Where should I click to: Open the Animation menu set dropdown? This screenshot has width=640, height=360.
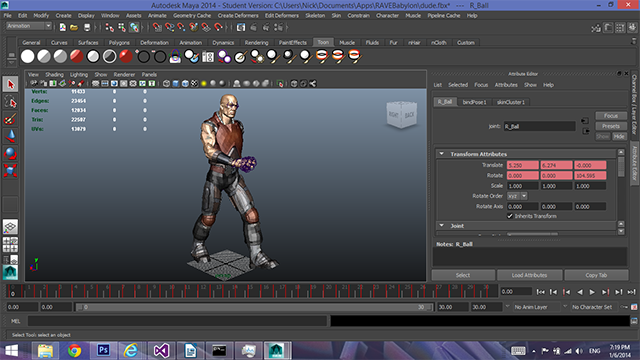[29, 26]
